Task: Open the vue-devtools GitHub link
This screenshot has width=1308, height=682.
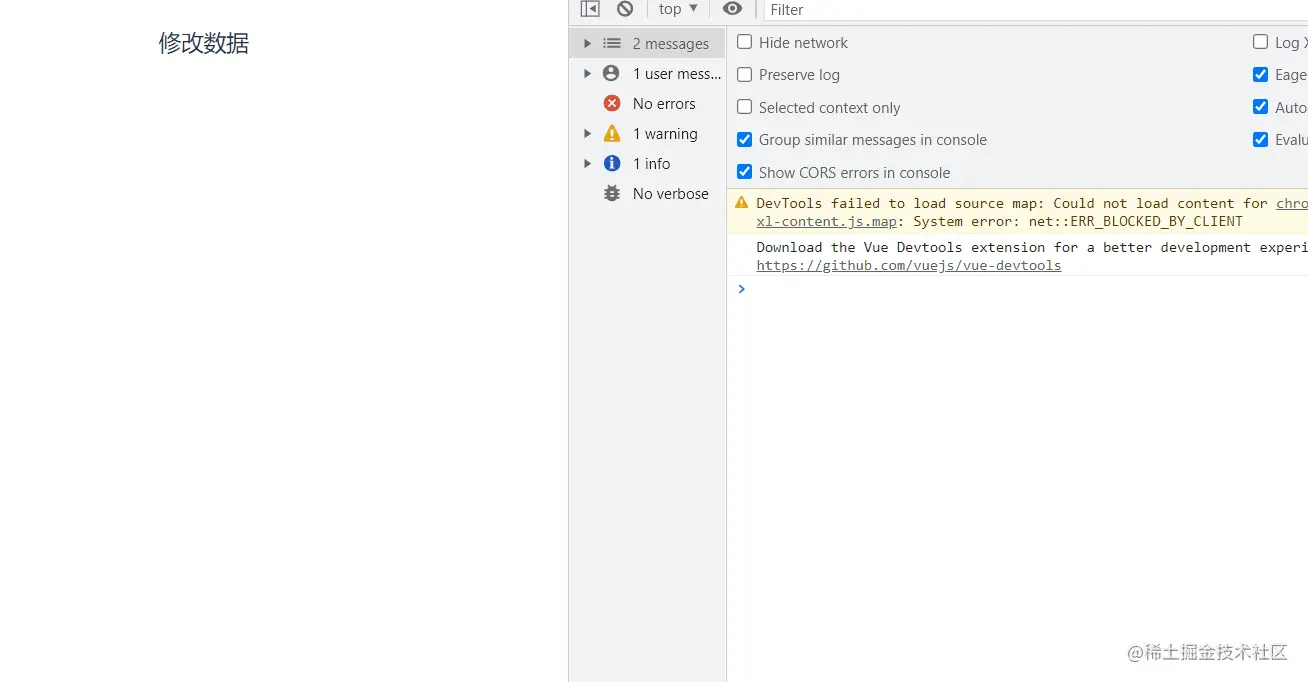Action: pos(909,266)
